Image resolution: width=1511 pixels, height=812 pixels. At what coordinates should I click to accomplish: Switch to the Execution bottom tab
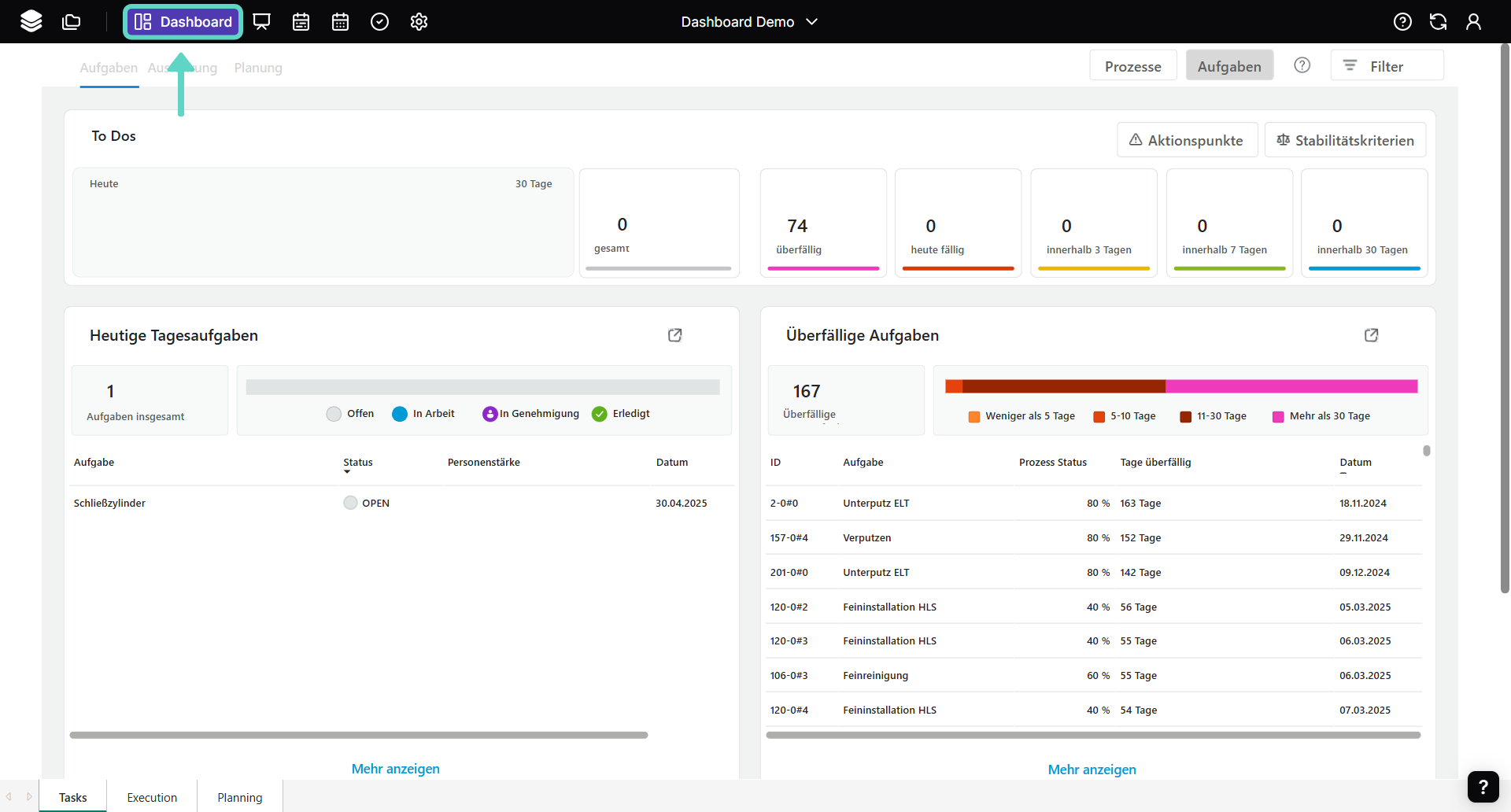coord(152,797)
